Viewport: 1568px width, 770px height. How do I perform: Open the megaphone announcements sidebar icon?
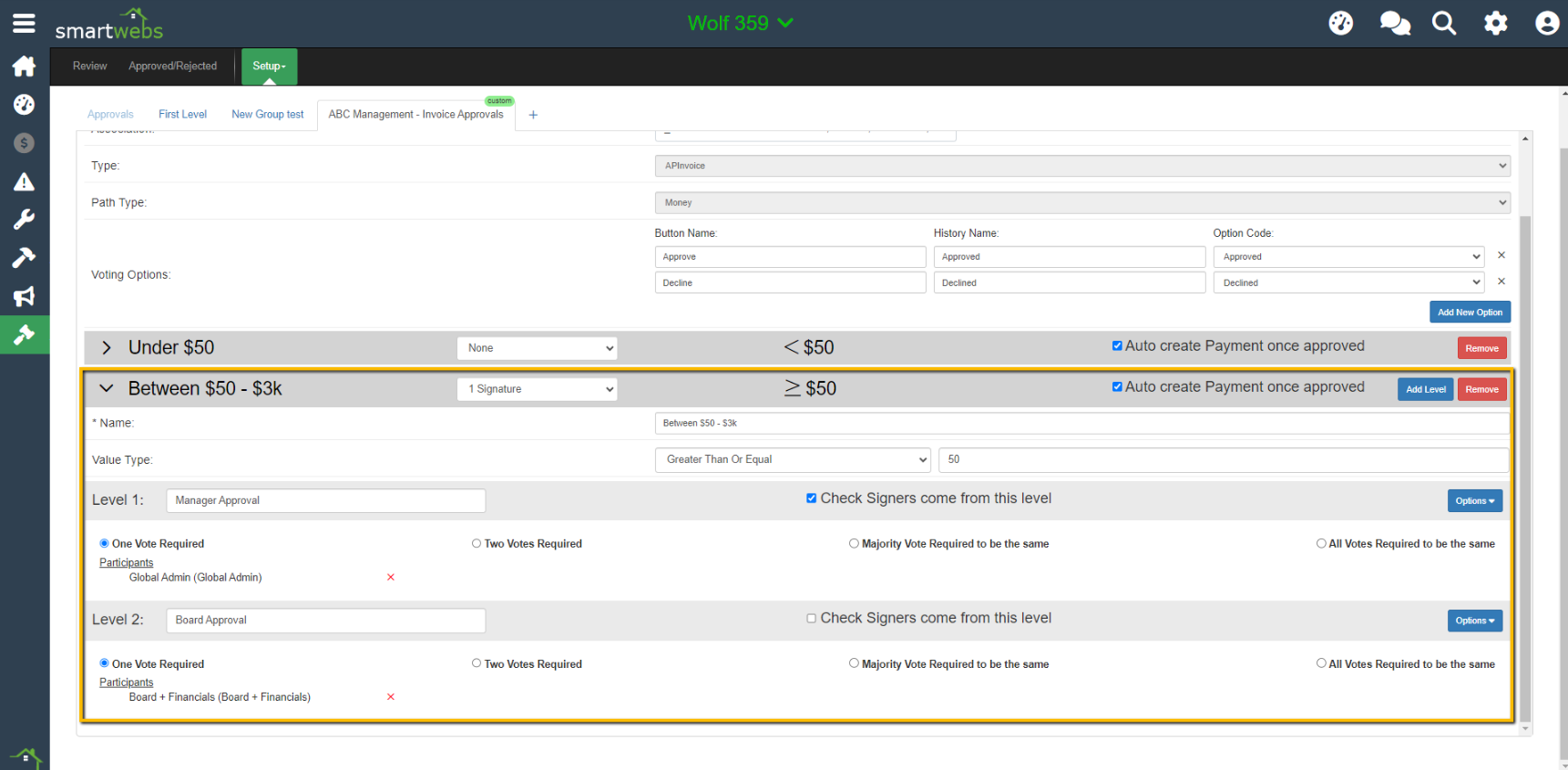pyautogui.click(x=24, y=296)
